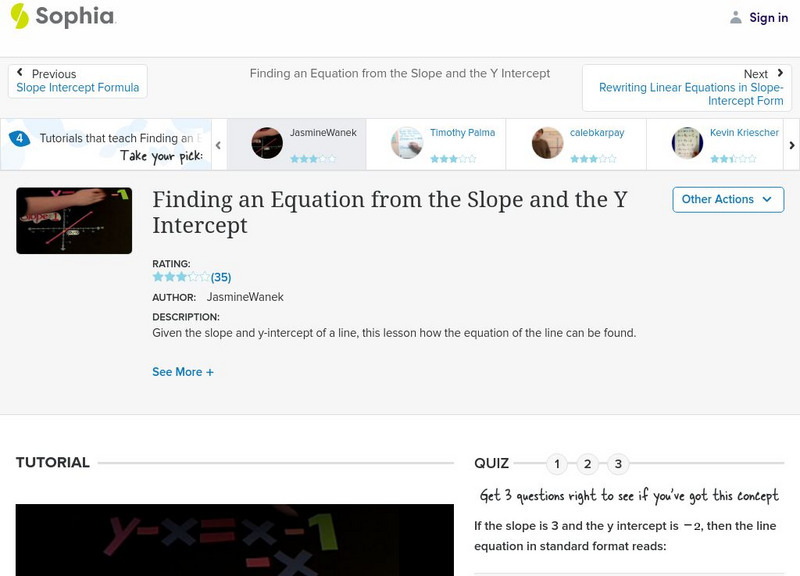Screen dimensions: 800x576
Task: Choose calebkarpay's tutorial avatar
Action: click(547, 143)
